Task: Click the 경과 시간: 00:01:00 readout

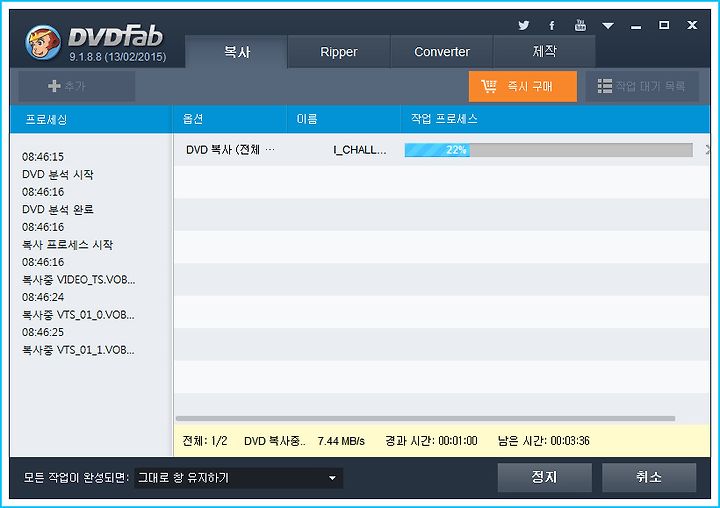Action: point(431,441)
